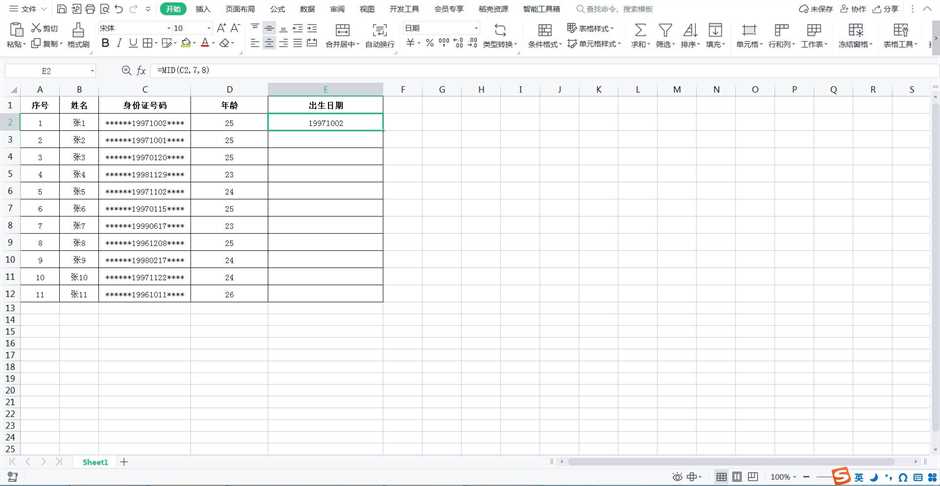Toggle italic formatting with the I button
Screen dimensions: 940x486
[119, 43]
